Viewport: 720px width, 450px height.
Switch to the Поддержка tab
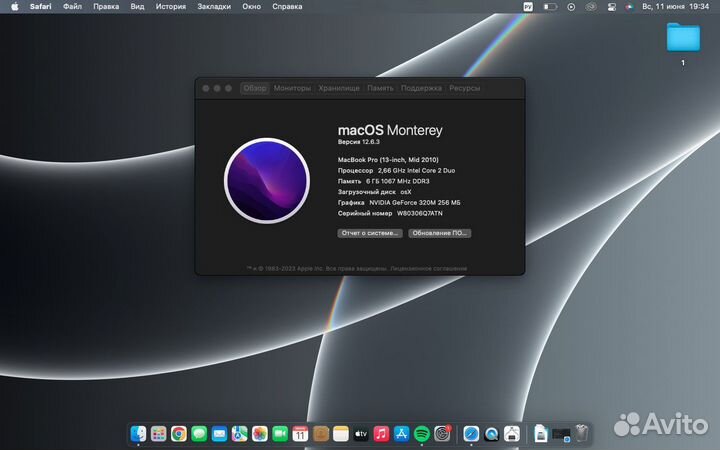(421, 88)
